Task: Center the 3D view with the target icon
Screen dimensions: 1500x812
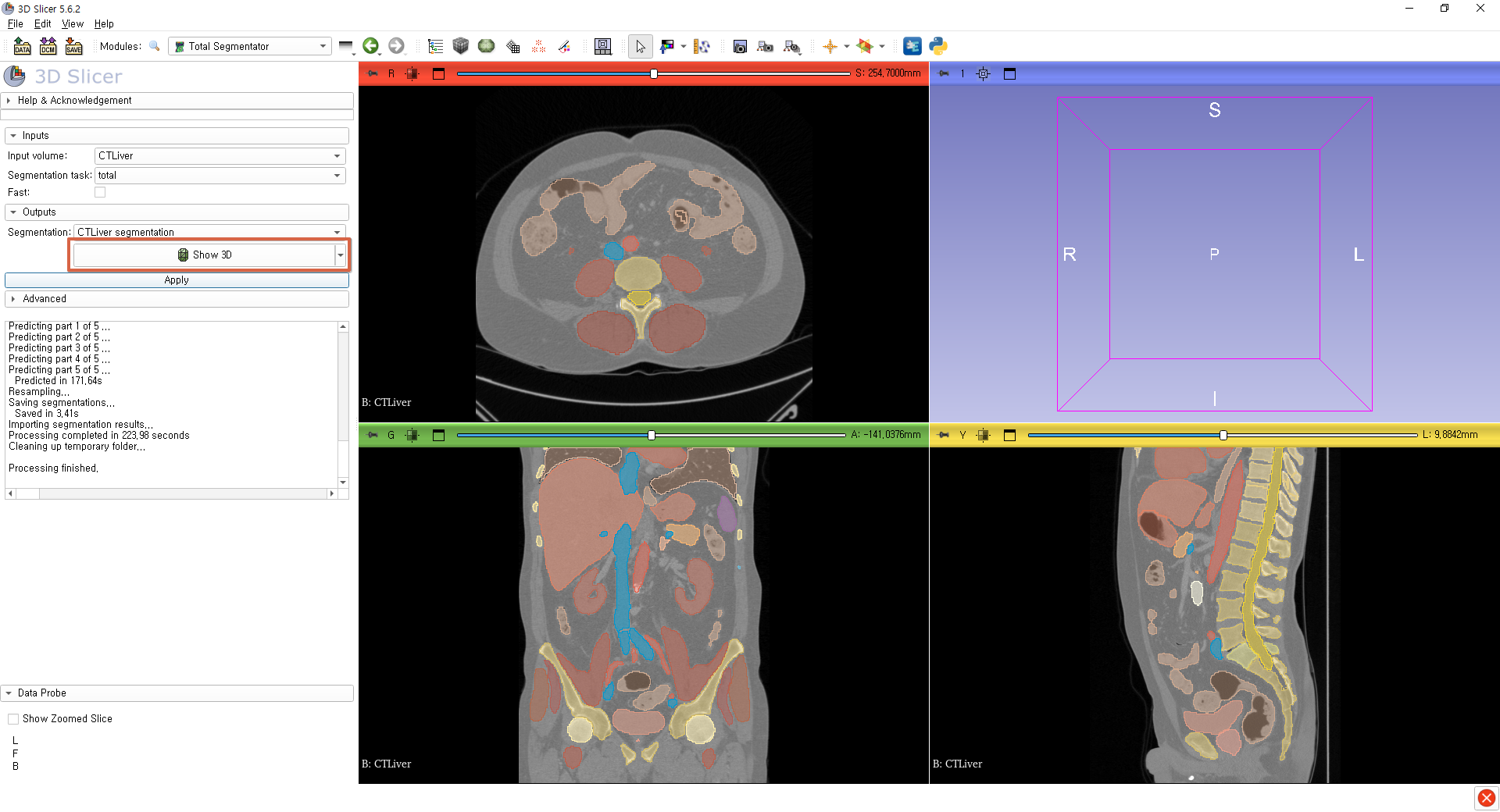Action: coord(984,73)
